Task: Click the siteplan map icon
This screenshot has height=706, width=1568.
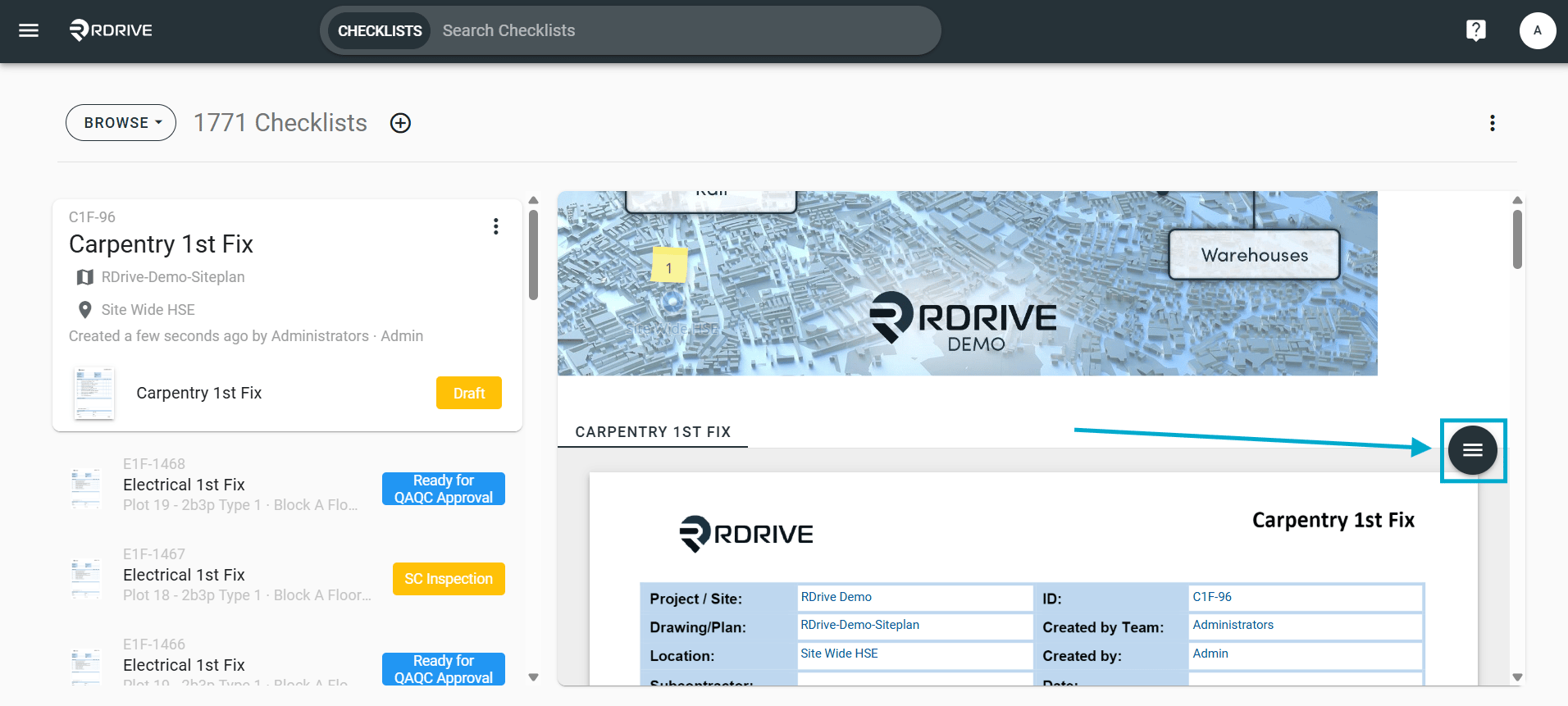Action: 84,277
